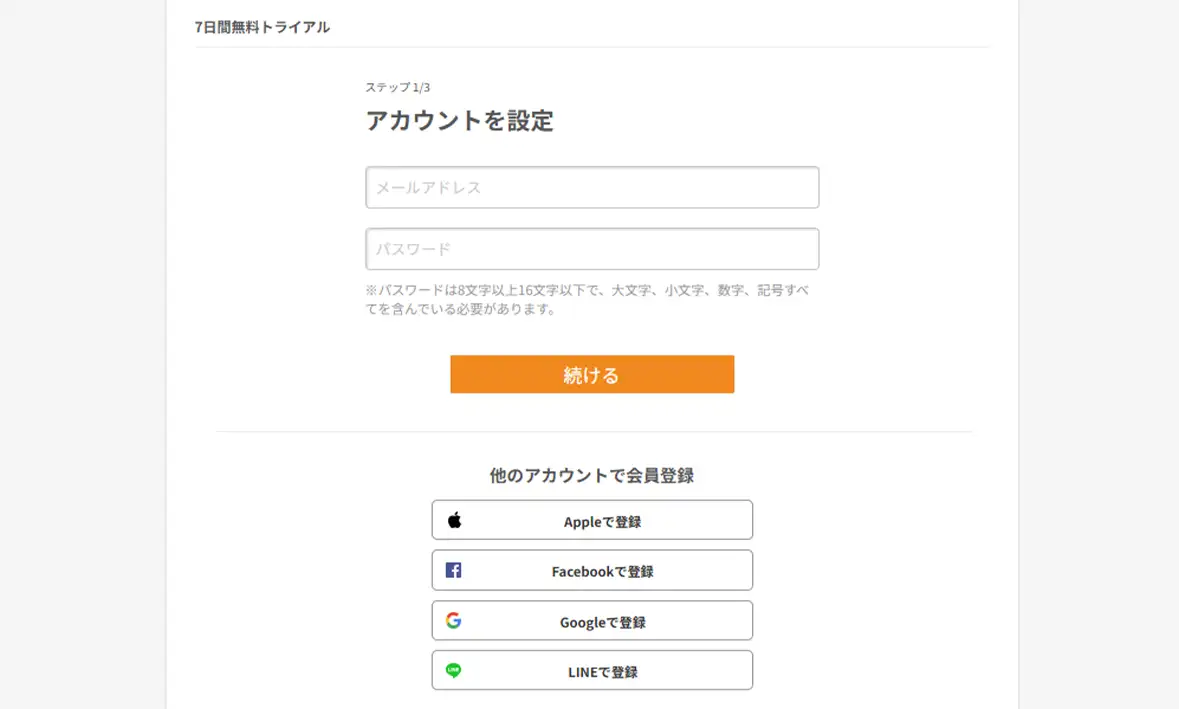Click the ステップ 1/3 step indicator
1179x709 pixels.
(x=398, y=87)
